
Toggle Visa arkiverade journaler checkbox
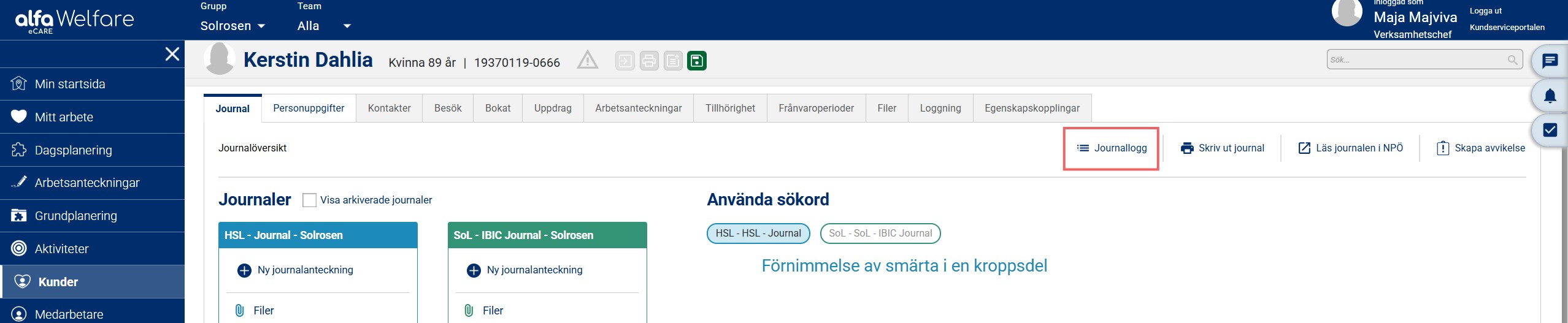point(310,200)
